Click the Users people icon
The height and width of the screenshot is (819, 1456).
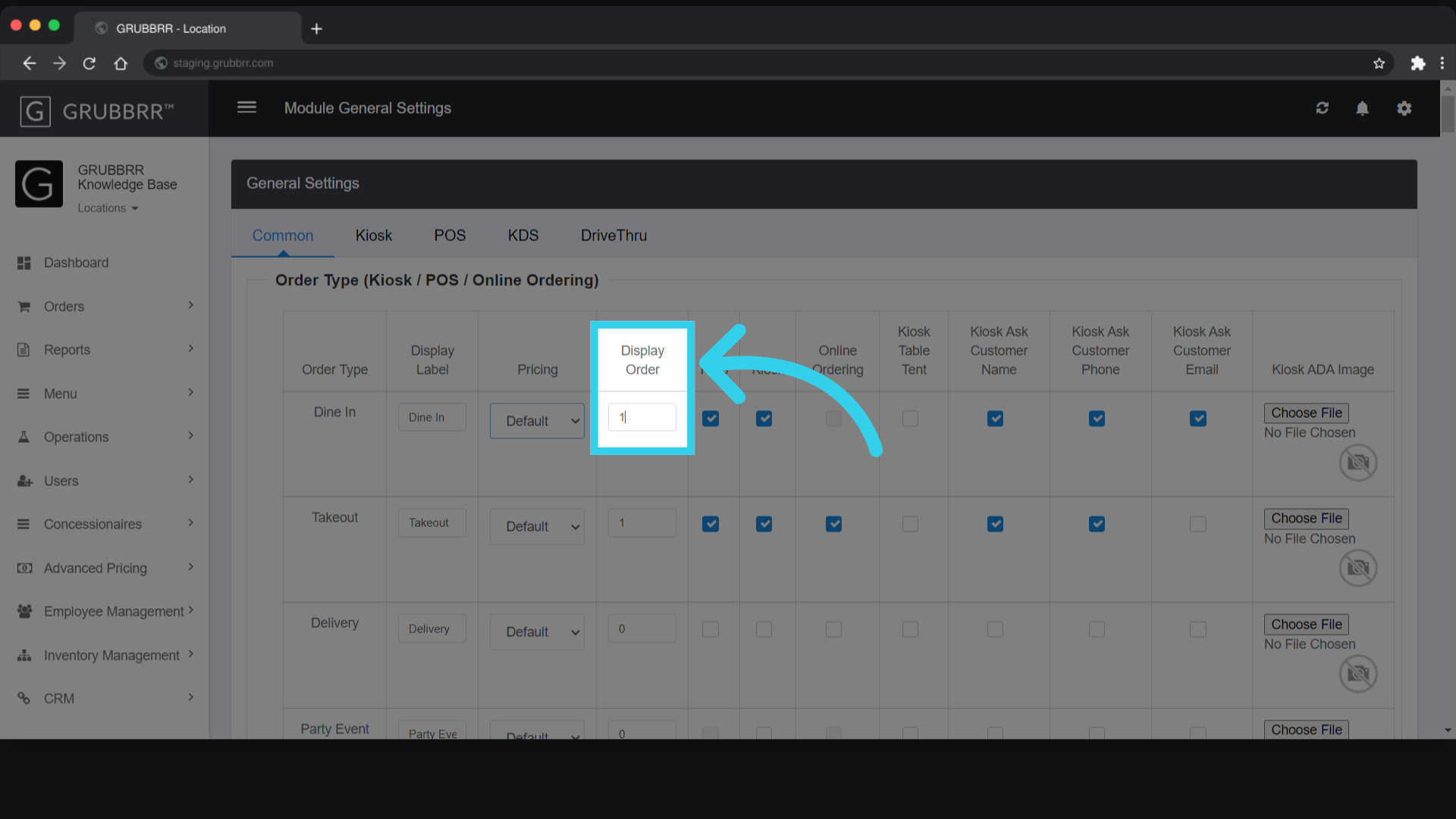pos(24,481)
